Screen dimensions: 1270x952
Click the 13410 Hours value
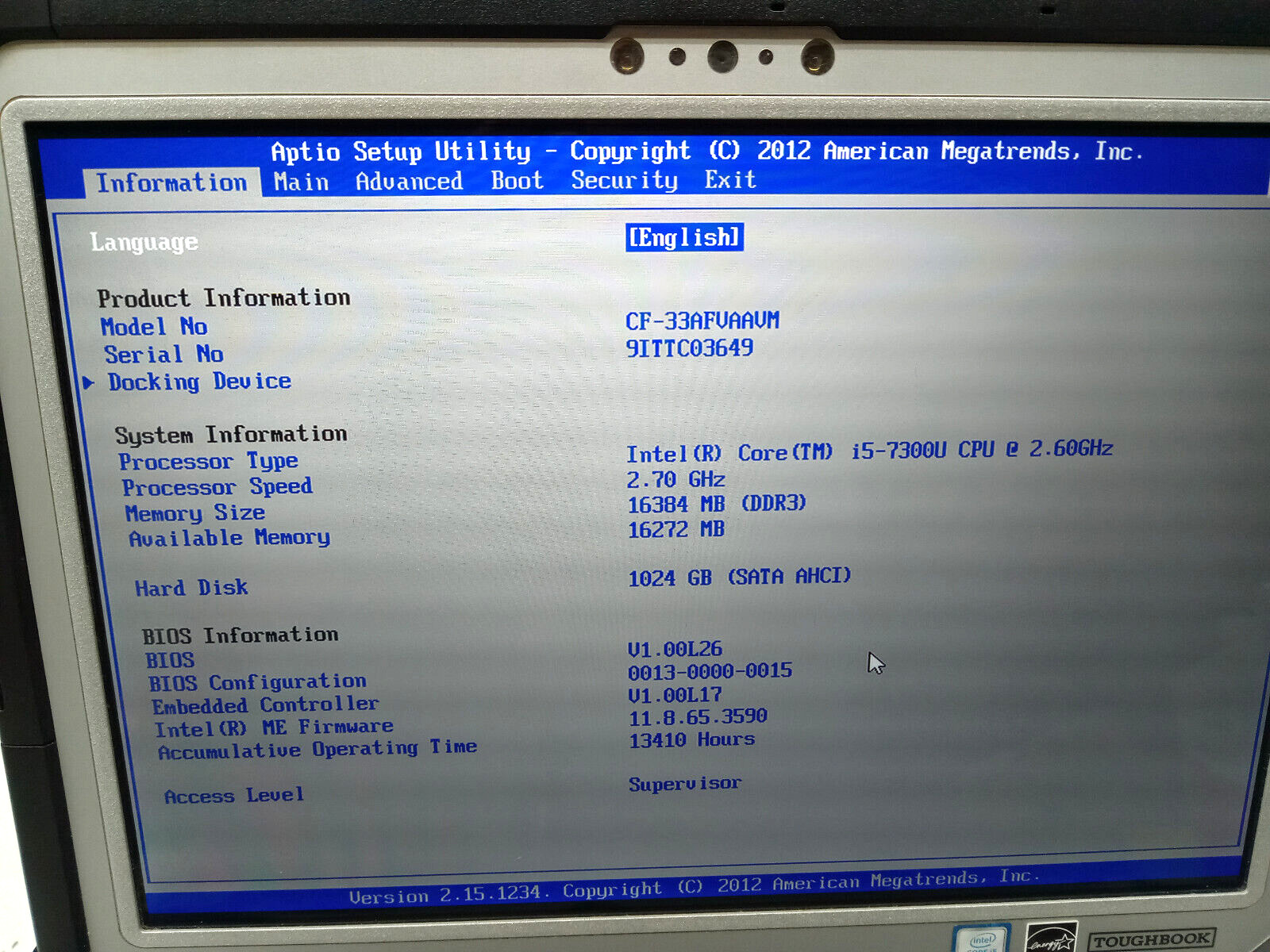[x=691, y=740]
